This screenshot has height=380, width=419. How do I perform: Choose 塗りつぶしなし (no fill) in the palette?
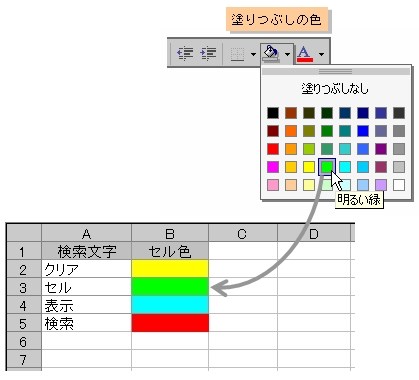click(335, 89)
